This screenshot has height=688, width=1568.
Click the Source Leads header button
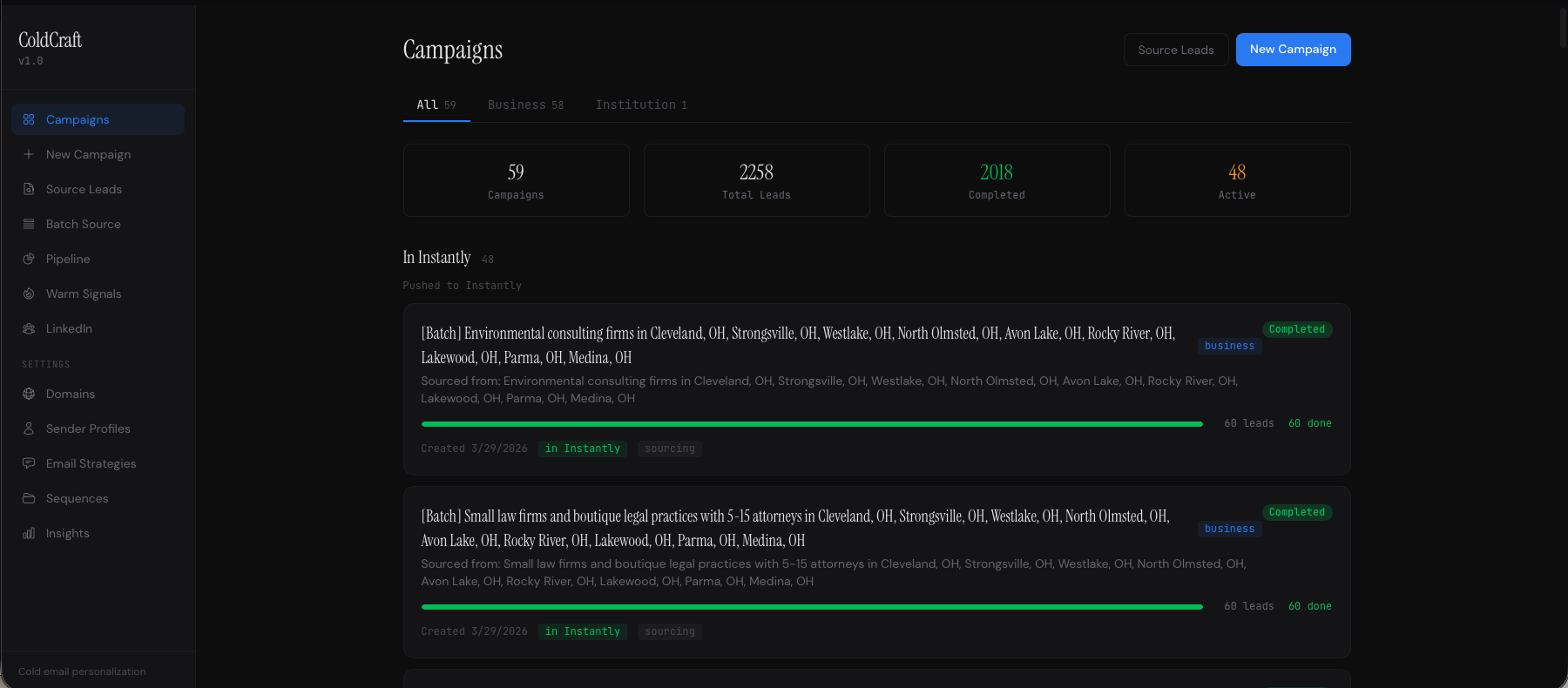(x=1176, y=50)
